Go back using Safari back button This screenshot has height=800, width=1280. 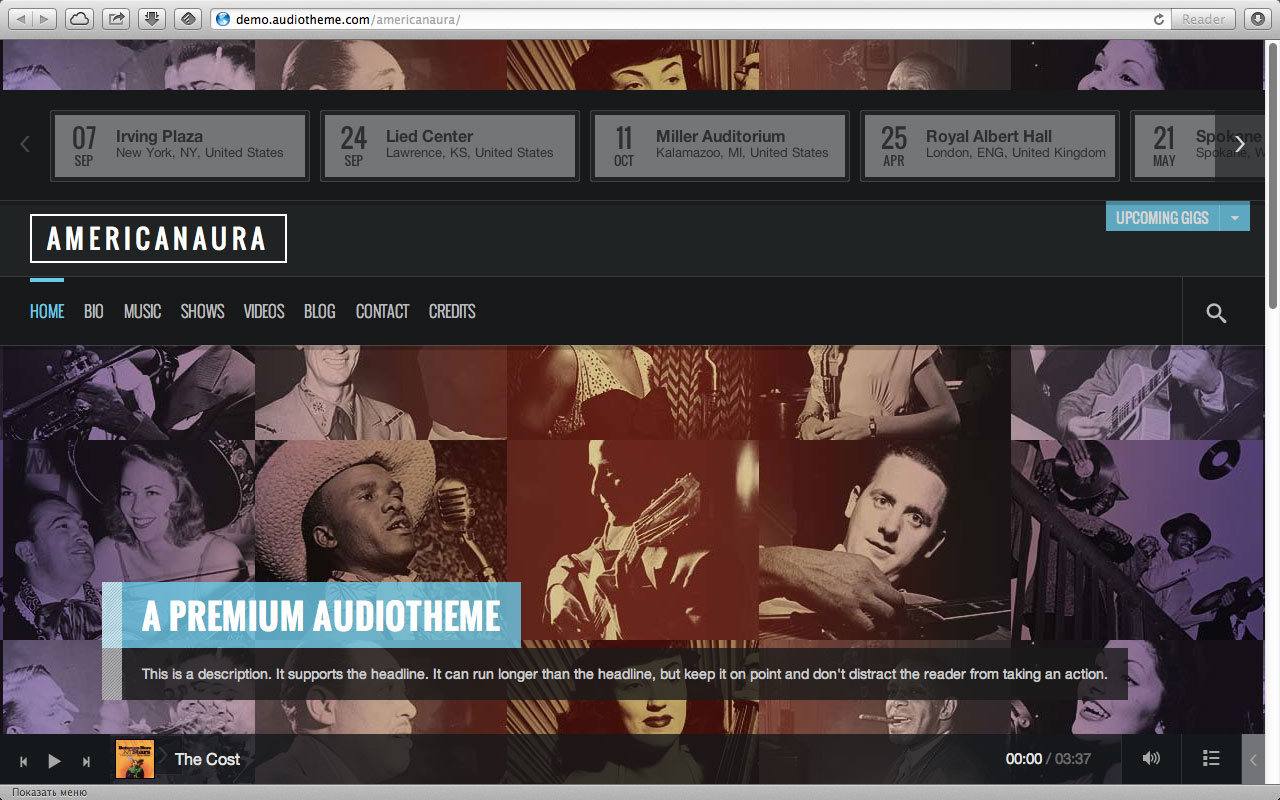pos(20,18)
